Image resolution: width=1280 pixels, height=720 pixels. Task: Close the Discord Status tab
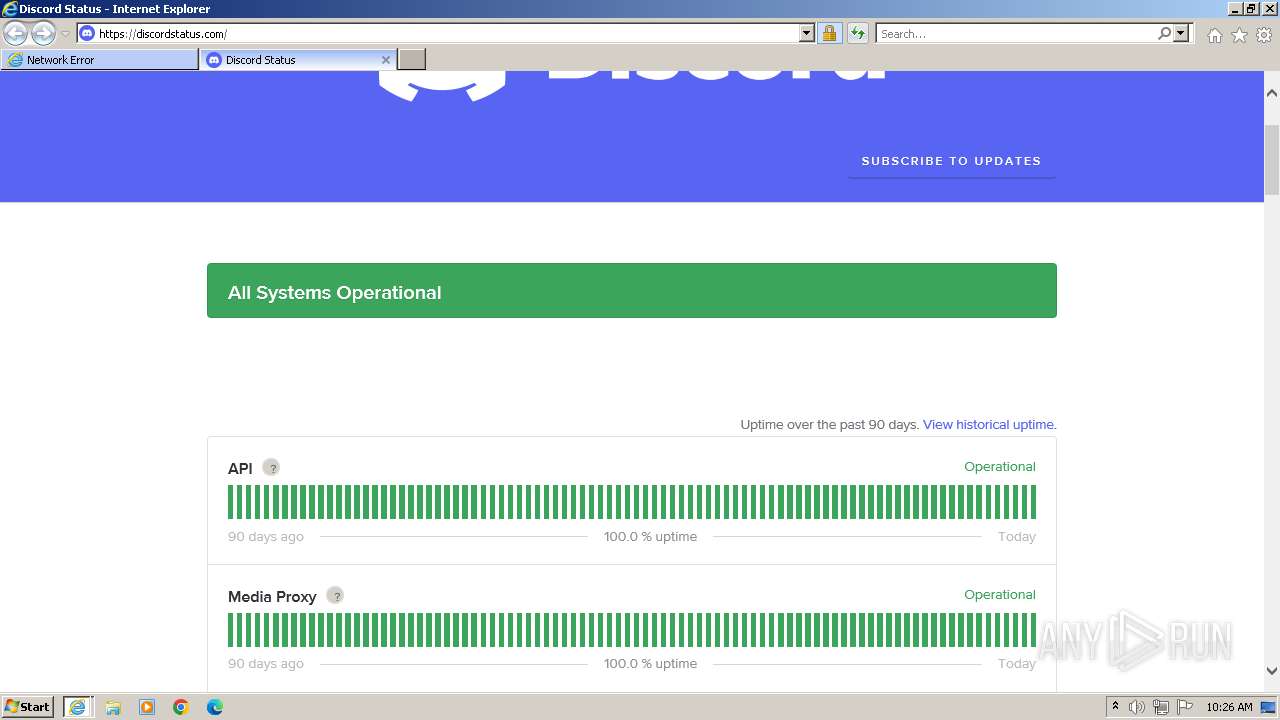[386, 60]
